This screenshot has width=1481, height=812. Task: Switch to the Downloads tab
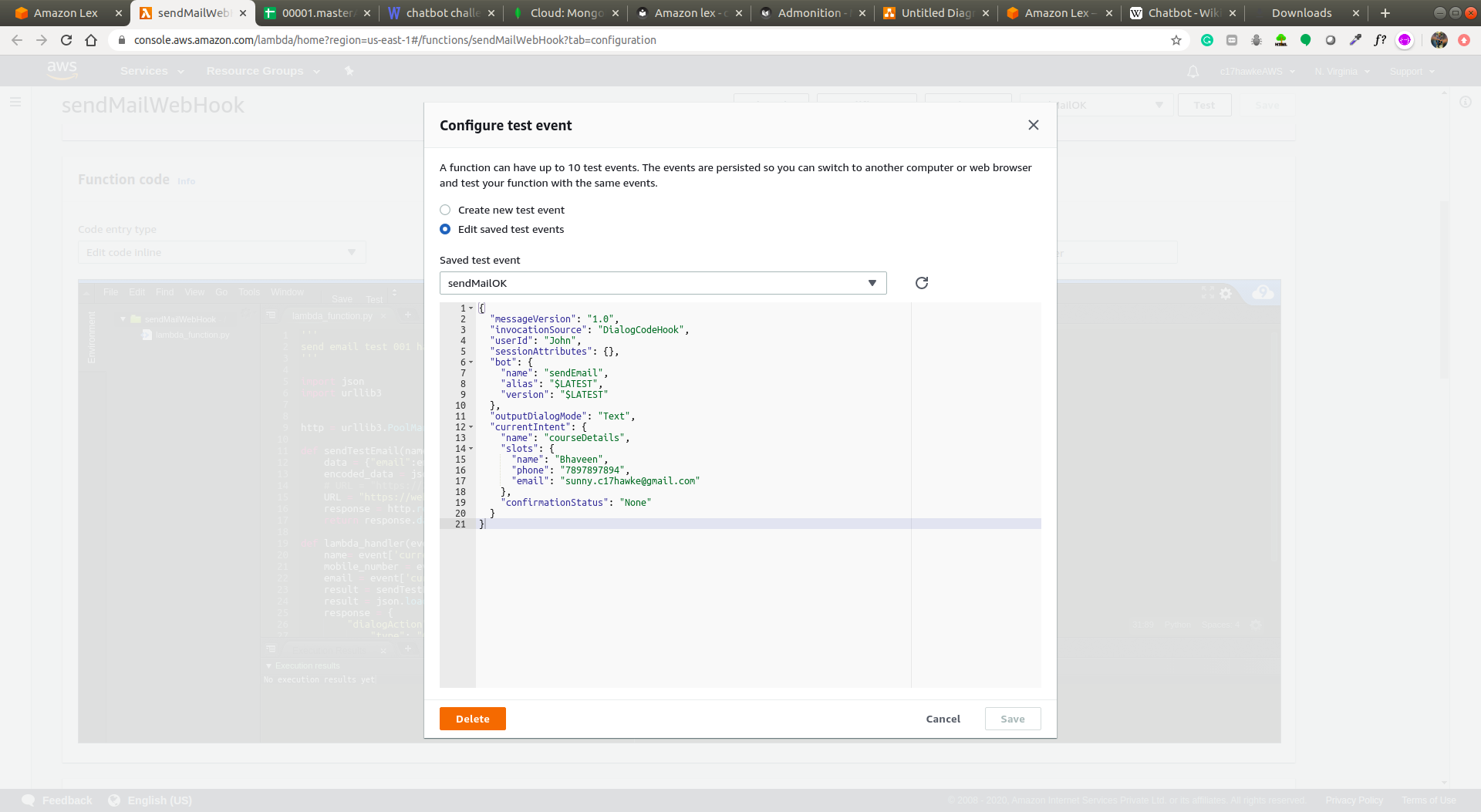[1306, 13]
